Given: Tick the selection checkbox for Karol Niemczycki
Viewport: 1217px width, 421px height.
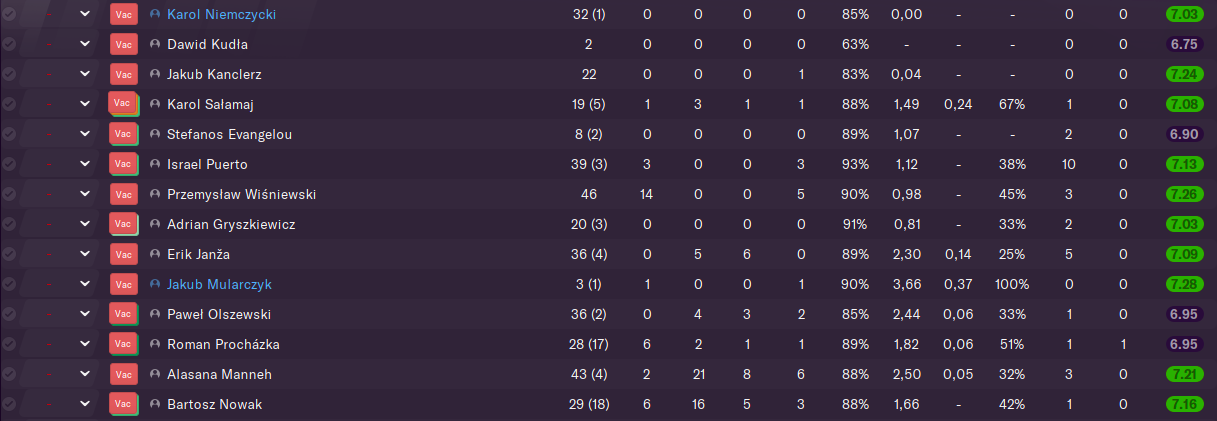Looking at the screenshot, I should tap(9, 15).
